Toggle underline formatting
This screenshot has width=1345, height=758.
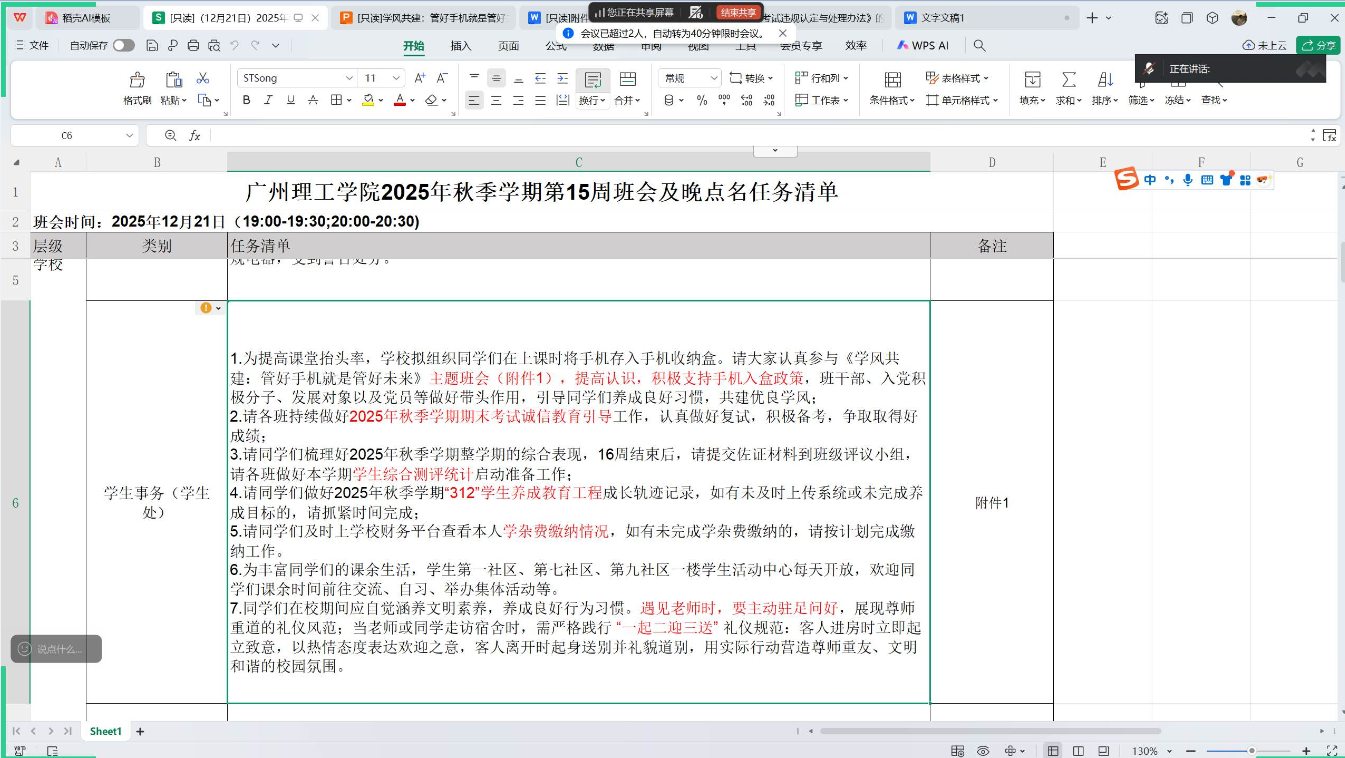(x=291, y=100)
